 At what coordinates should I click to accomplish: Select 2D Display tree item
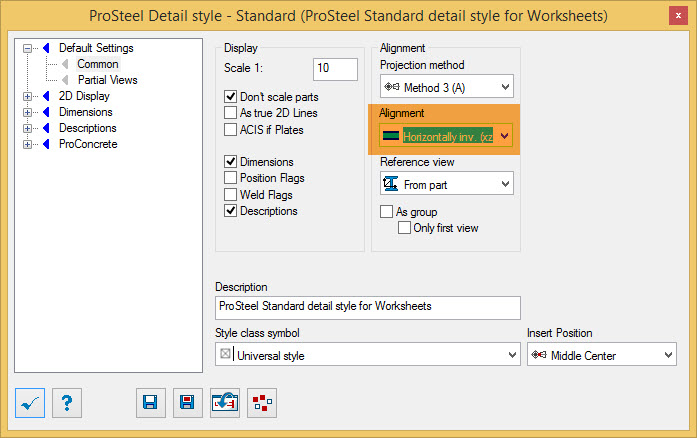(84, 96)
